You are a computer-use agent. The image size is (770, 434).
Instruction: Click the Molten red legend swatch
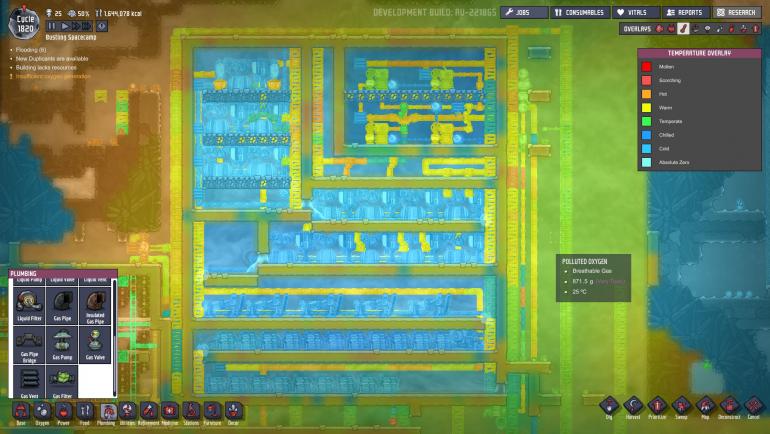point(646,66)
